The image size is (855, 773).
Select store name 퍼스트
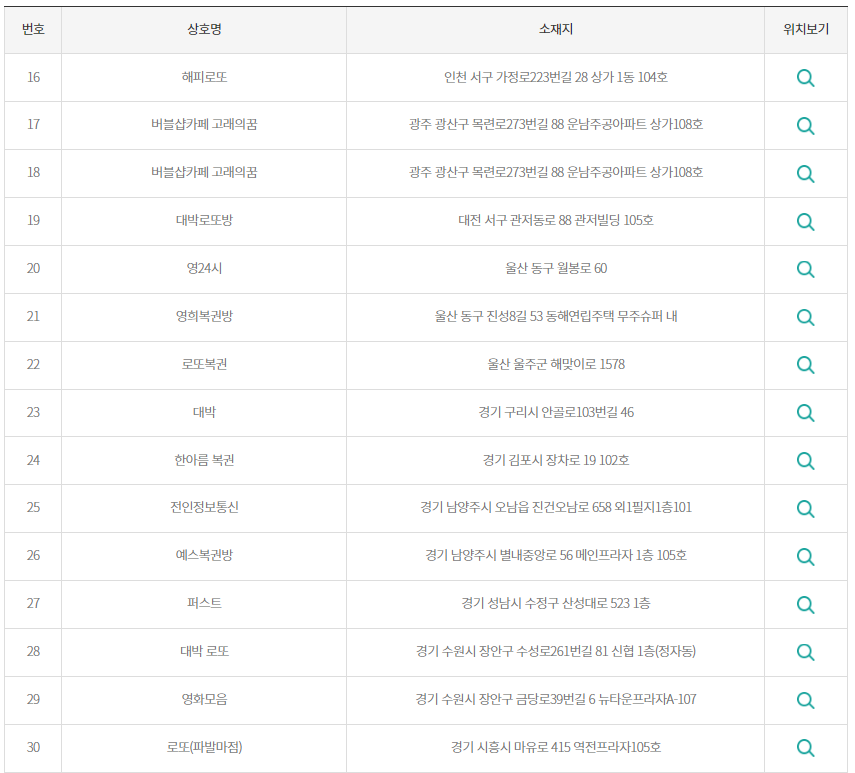(x=204, y=603)
